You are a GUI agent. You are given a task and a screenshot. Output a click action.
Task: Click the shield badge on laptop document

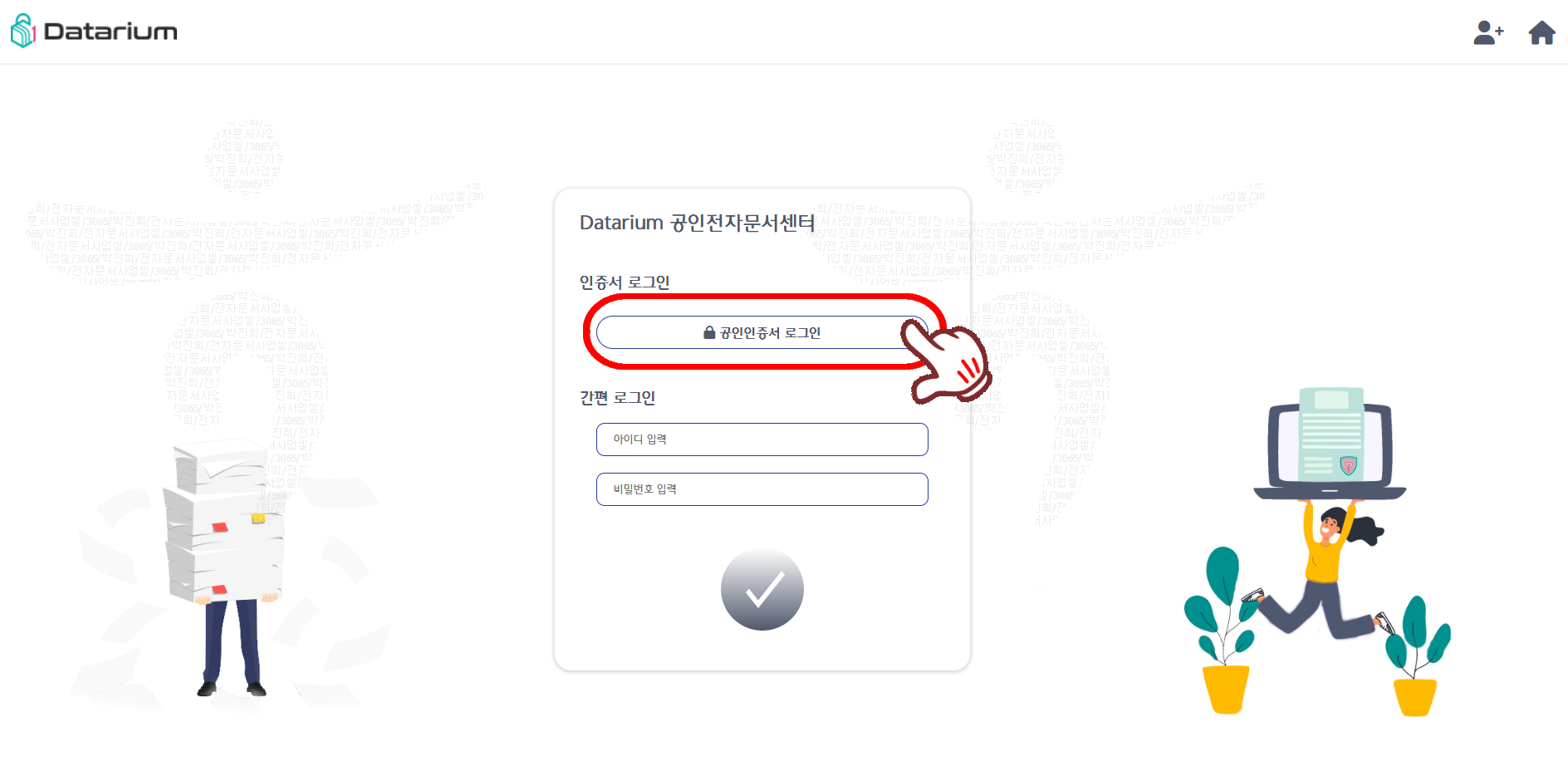(x=1349, y=465)
